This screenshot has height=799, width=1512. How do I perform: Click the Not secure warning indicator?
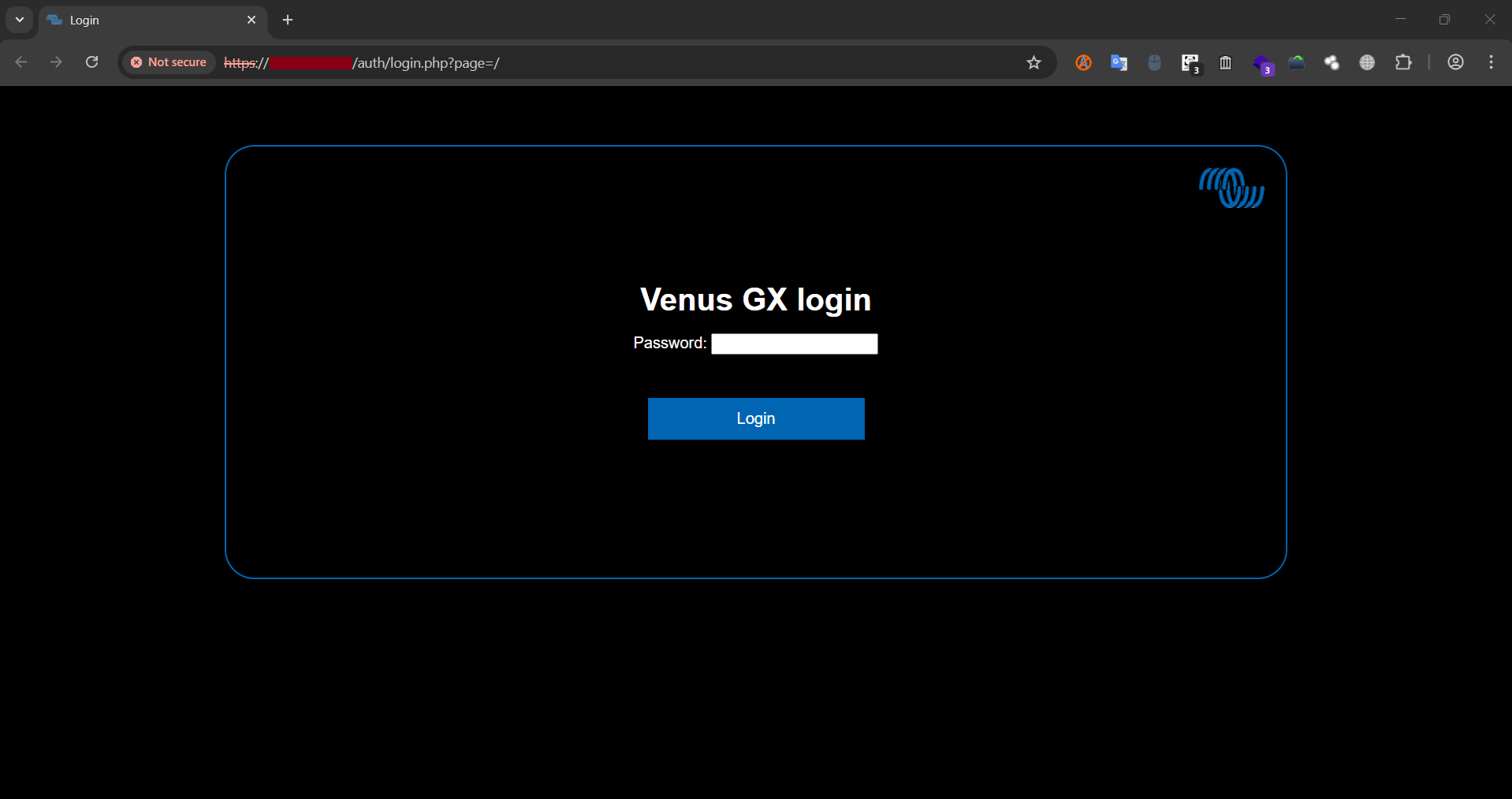pyautogui.click(x=168, y=62)
